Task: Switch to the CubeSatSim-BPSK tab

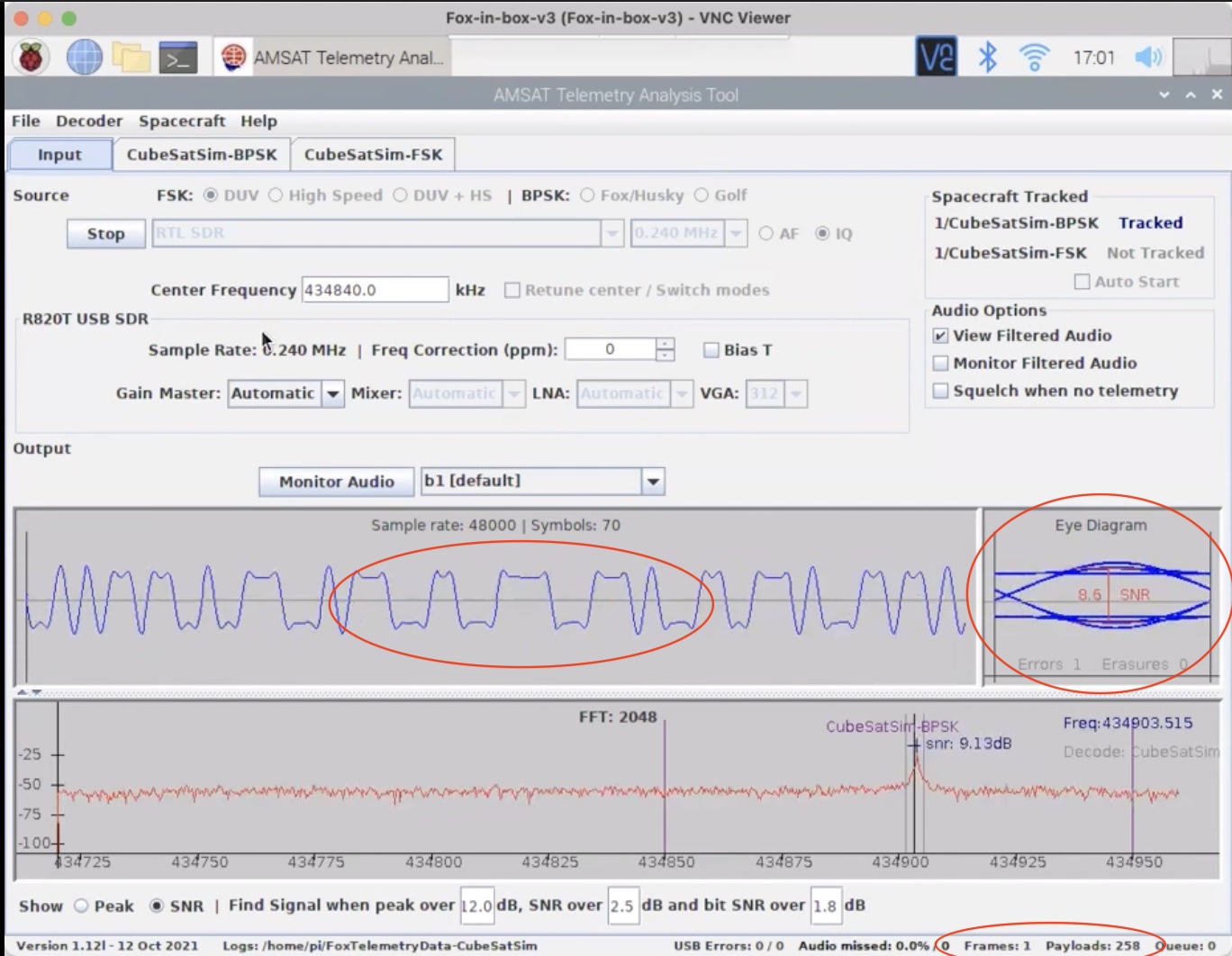Action: (202, 155)
